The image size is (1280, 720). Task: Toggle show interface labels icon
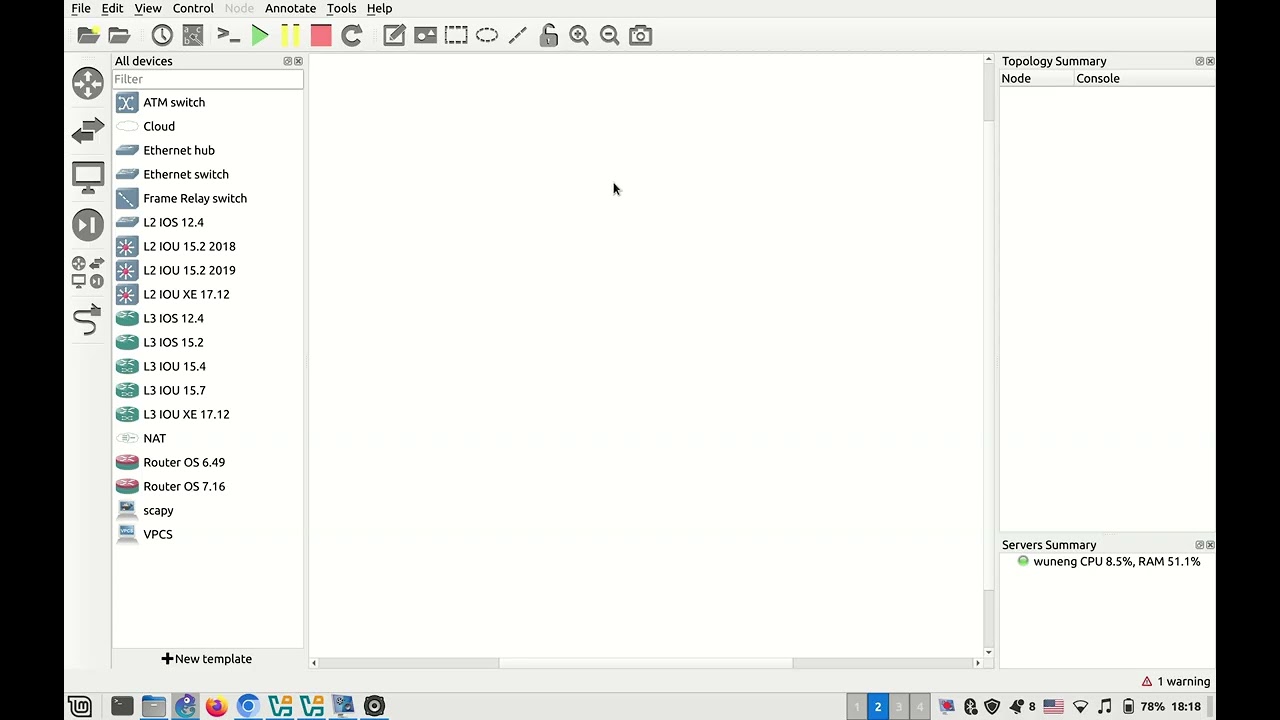(x=193, y=35)
